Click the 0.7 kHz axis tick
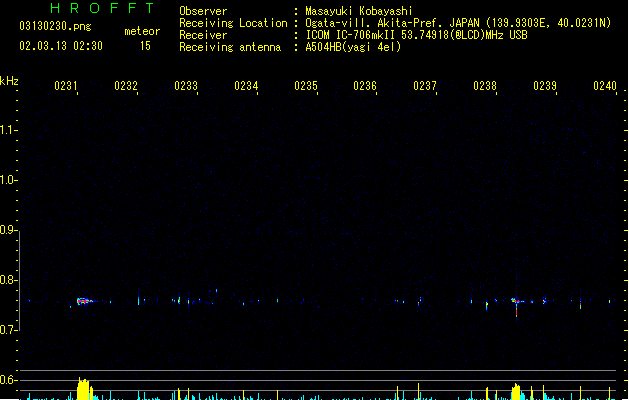The width and height of the screenshot is (629, 400). pos(8,330)
